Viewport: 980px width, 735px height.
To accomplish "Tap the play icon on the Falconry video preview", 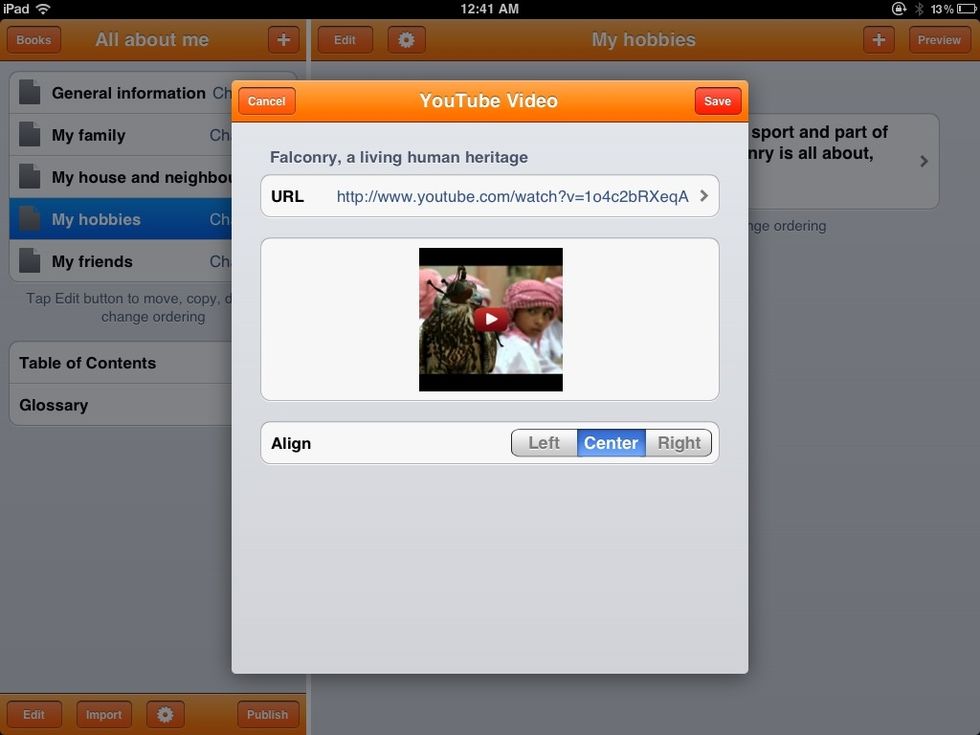I will click(490, 319).
